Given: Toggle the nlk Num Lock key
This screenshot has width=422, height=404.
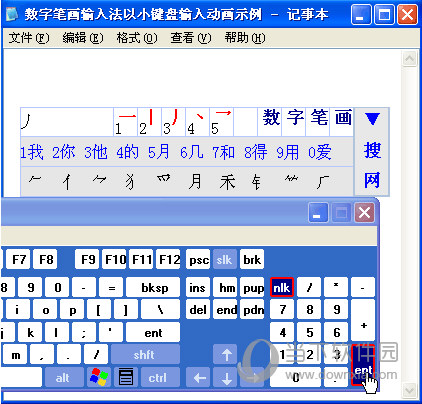Looking at the screenshot, I should coord(282,287).
